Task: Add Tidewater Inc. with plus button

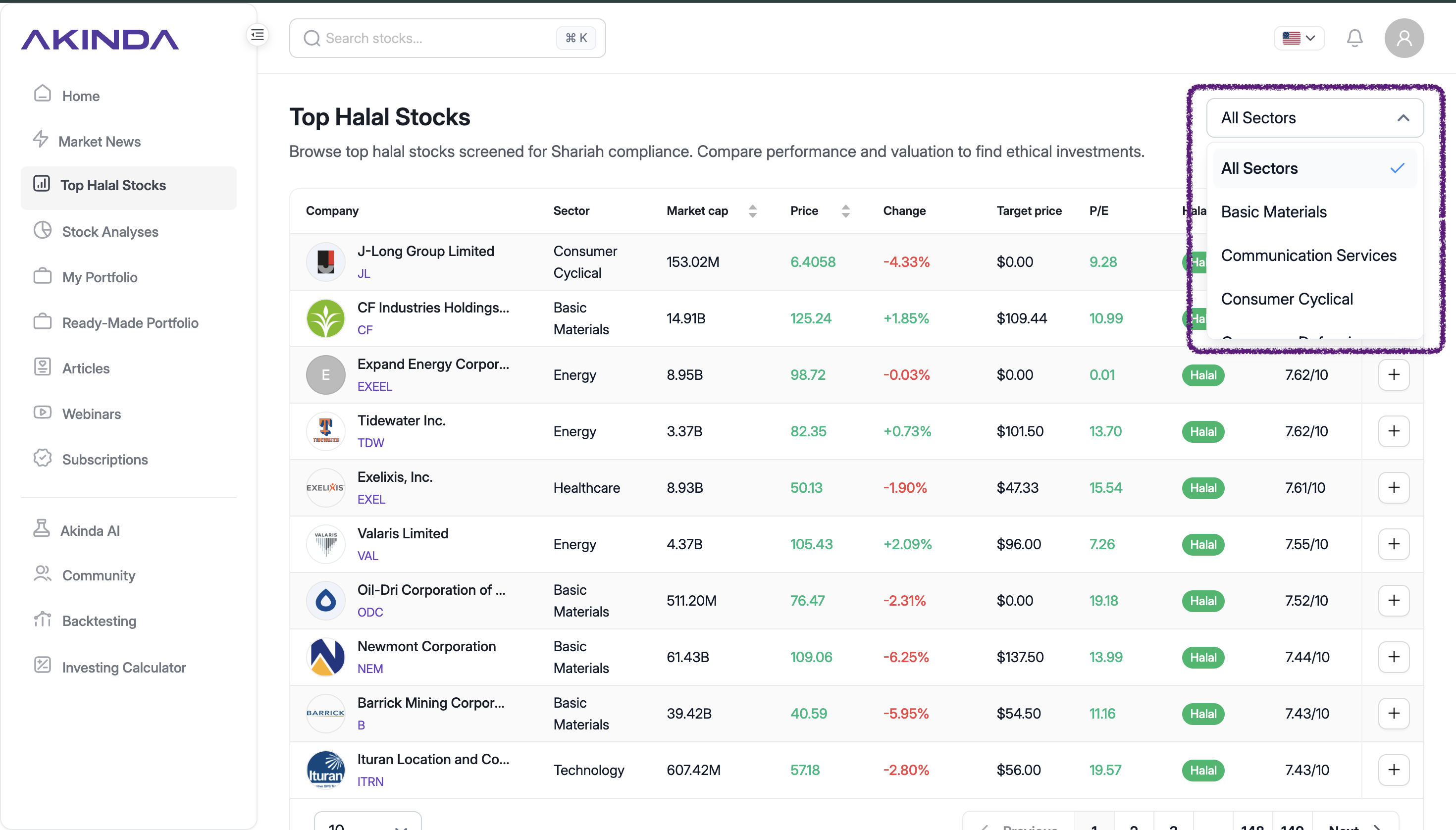Action: click(1393, 431)
